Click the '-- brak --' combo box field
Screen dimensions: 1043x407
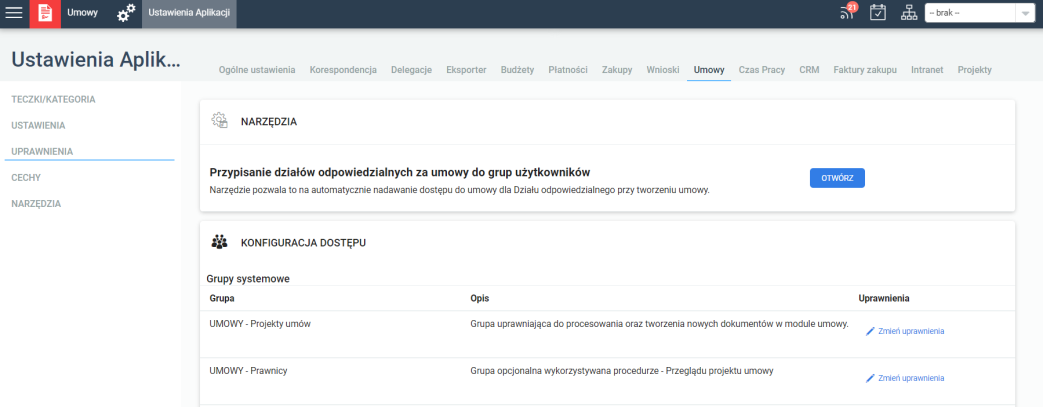tap(978, 13)
